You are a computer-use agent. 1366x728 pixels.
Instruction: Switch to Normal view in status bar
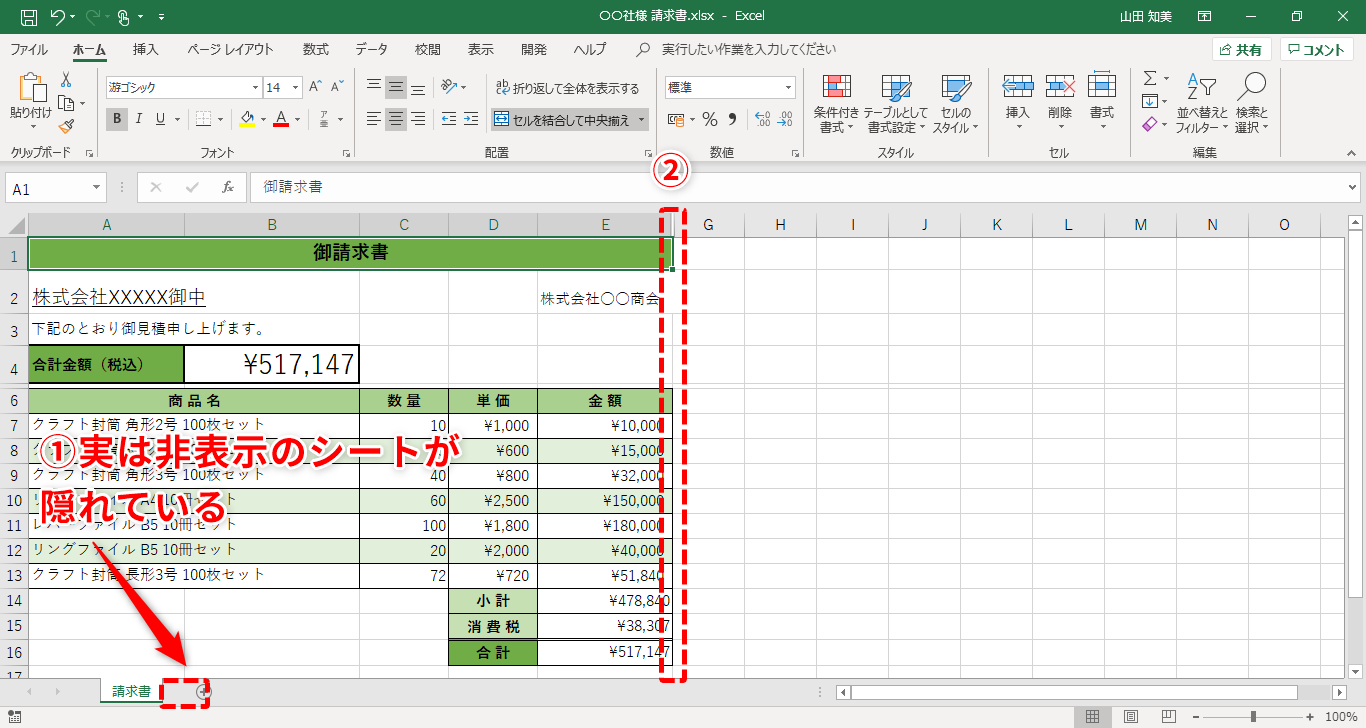point(1093,717)
